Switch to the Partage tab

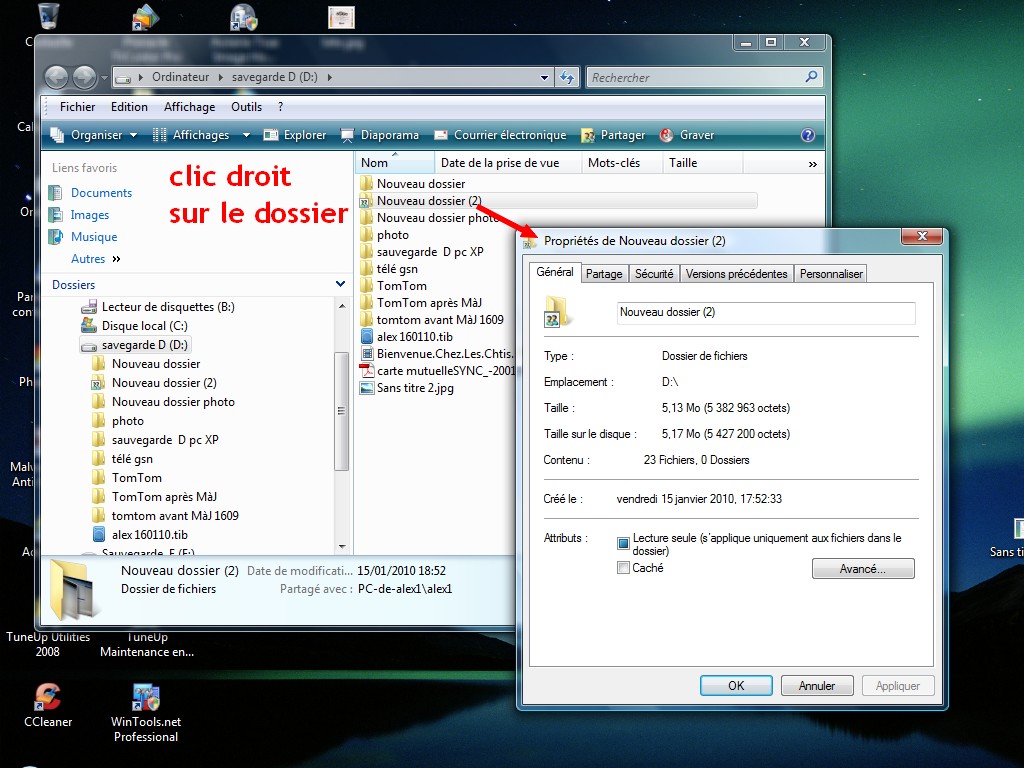604,274
